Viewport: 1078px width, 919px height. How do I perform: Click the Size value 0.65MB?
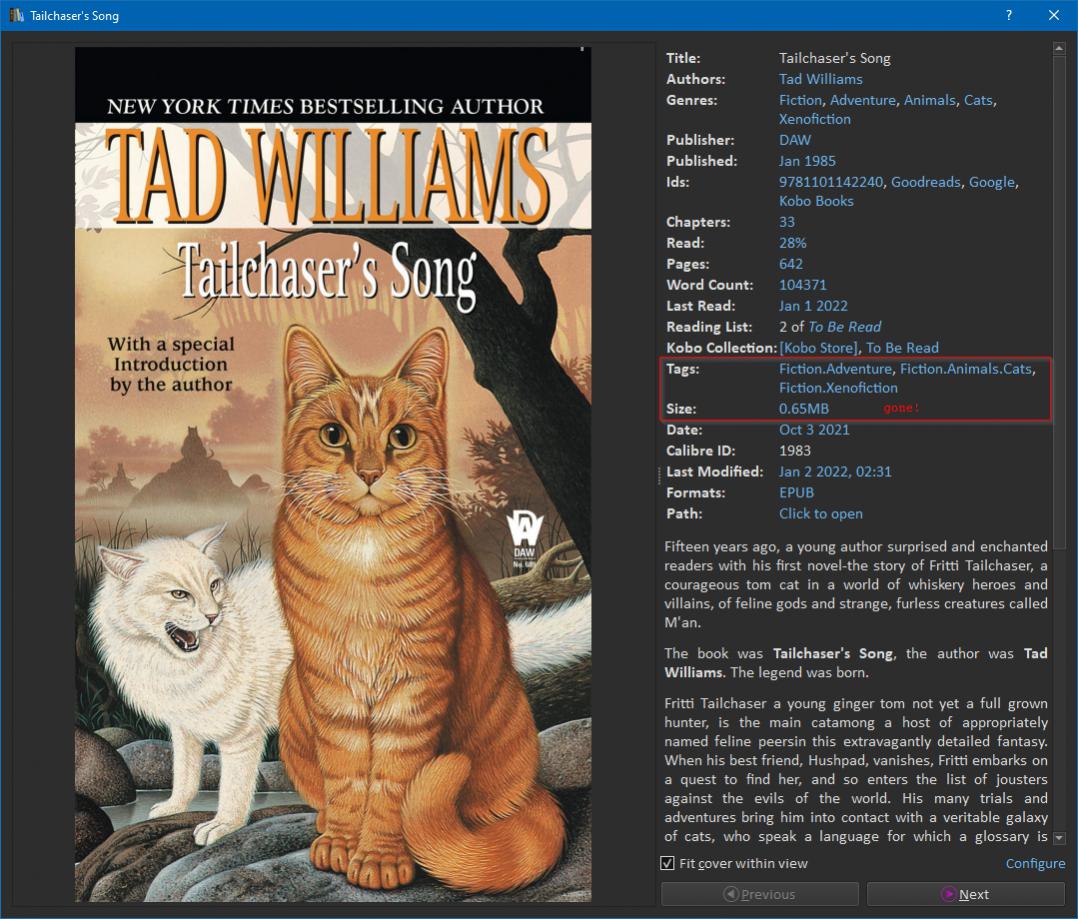803,409
